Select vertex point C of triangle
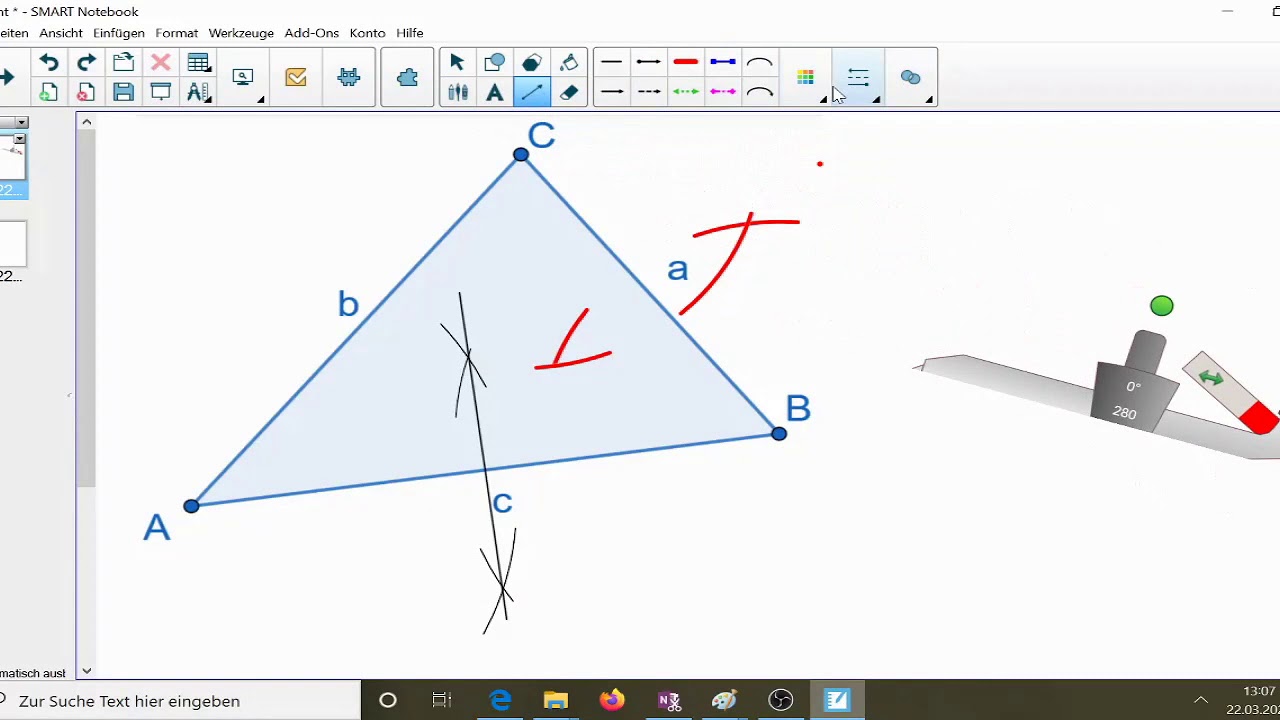Viewport: 1280px width, 720px height. [x=521, y=154]
